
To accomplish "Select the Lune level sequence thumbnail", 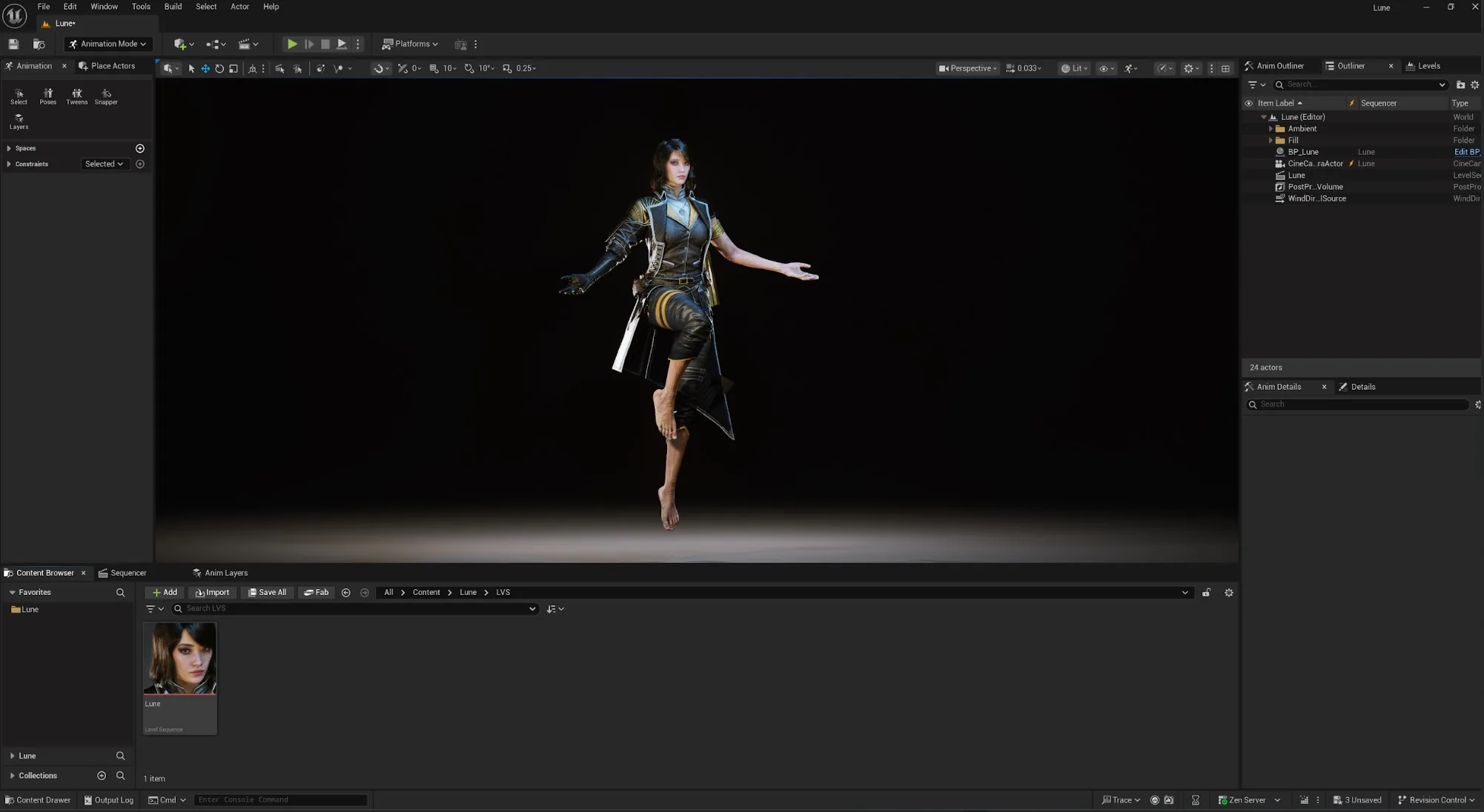I will pos(180,679).
